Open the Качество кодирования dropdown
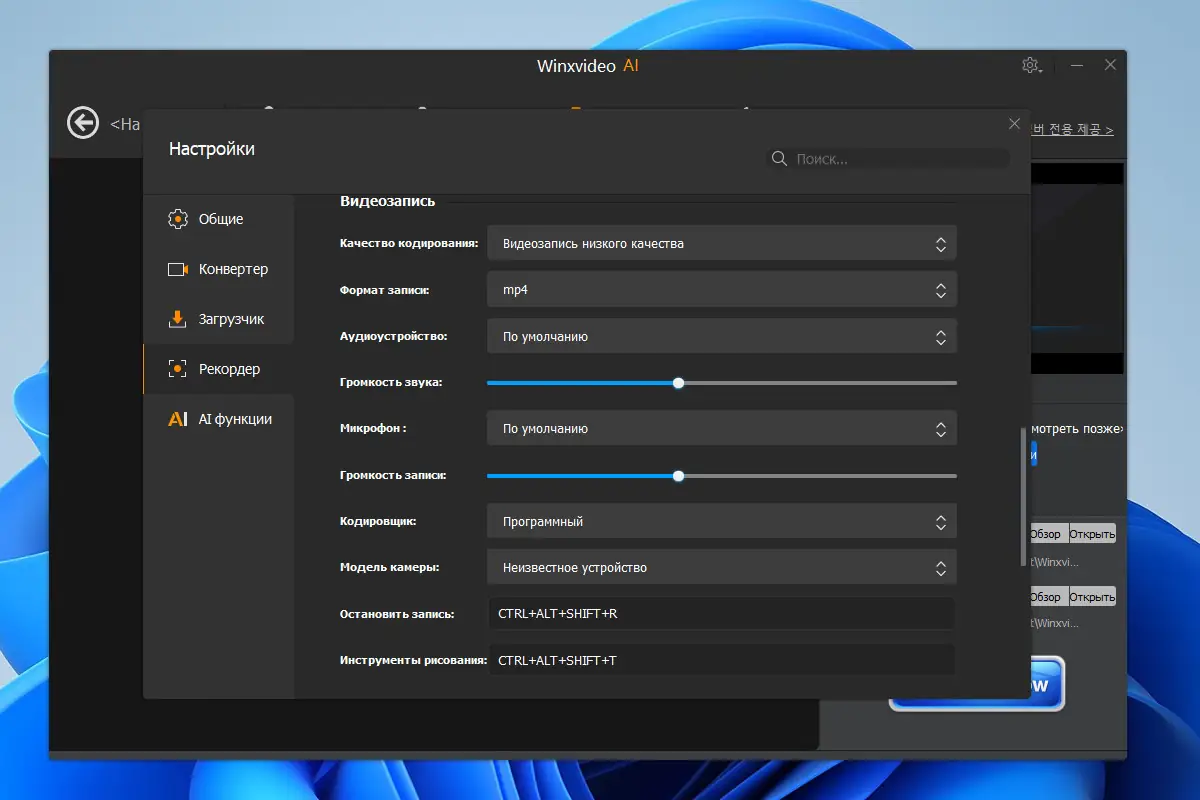1200x800 pixels. coord(722,243)
